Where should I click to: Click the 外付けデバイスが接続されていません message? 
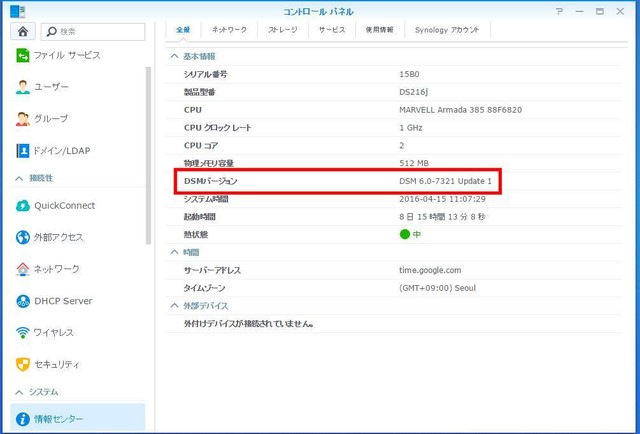[x=249, y=324]
